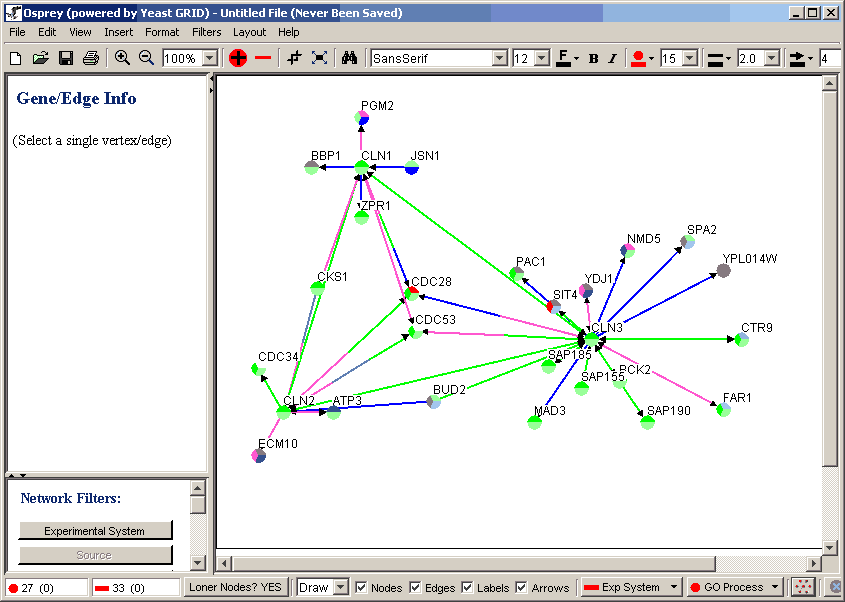845x602 pixels.
Task: Expand the 100% zoom level dropdown
Action: 209,58
